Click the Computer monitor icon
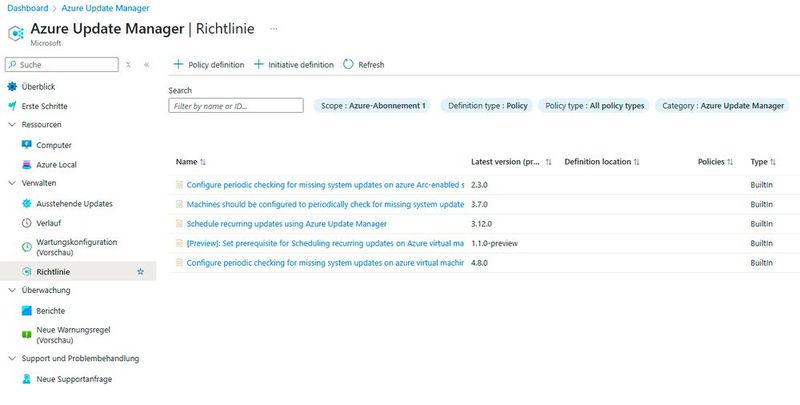 point(27,145)
